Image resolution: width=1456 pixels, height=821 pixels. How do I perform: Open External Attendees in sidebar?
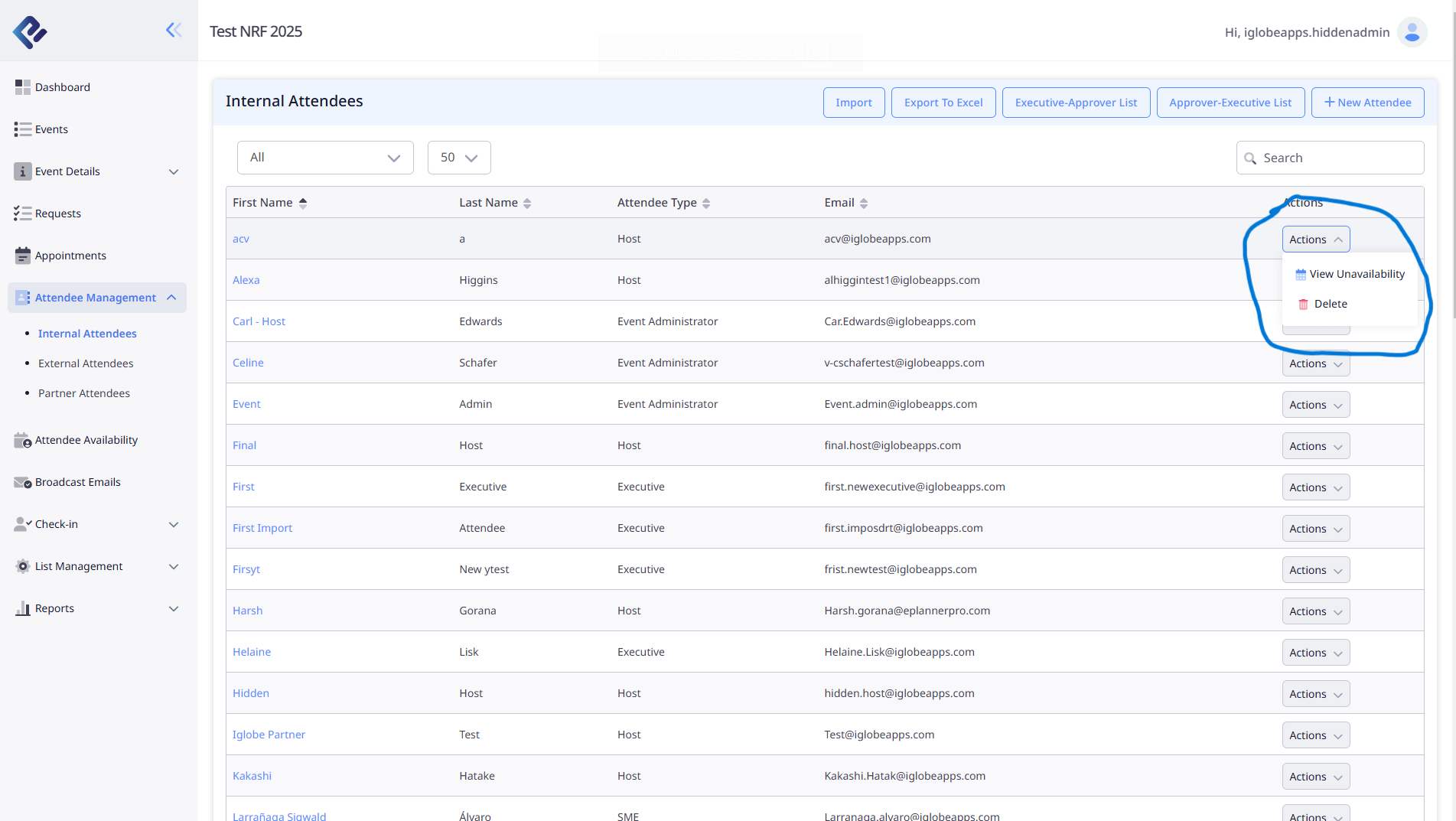click(86, 363)
